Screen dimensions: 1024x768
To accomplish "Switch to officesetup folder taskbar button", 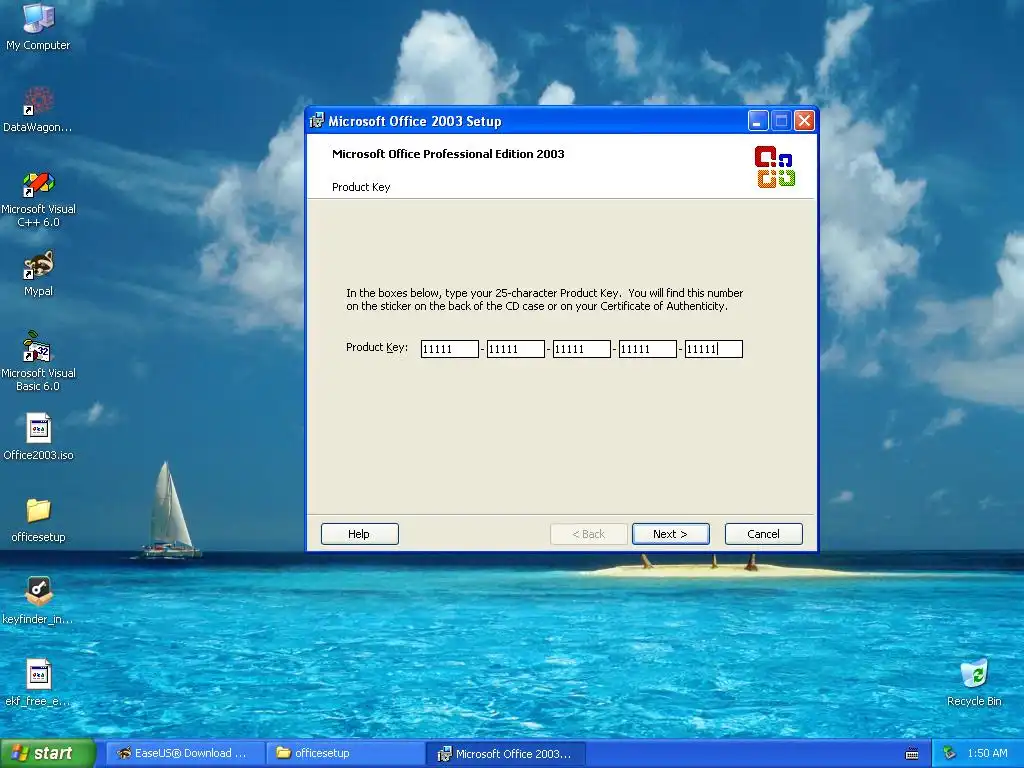I will point(345,753).
